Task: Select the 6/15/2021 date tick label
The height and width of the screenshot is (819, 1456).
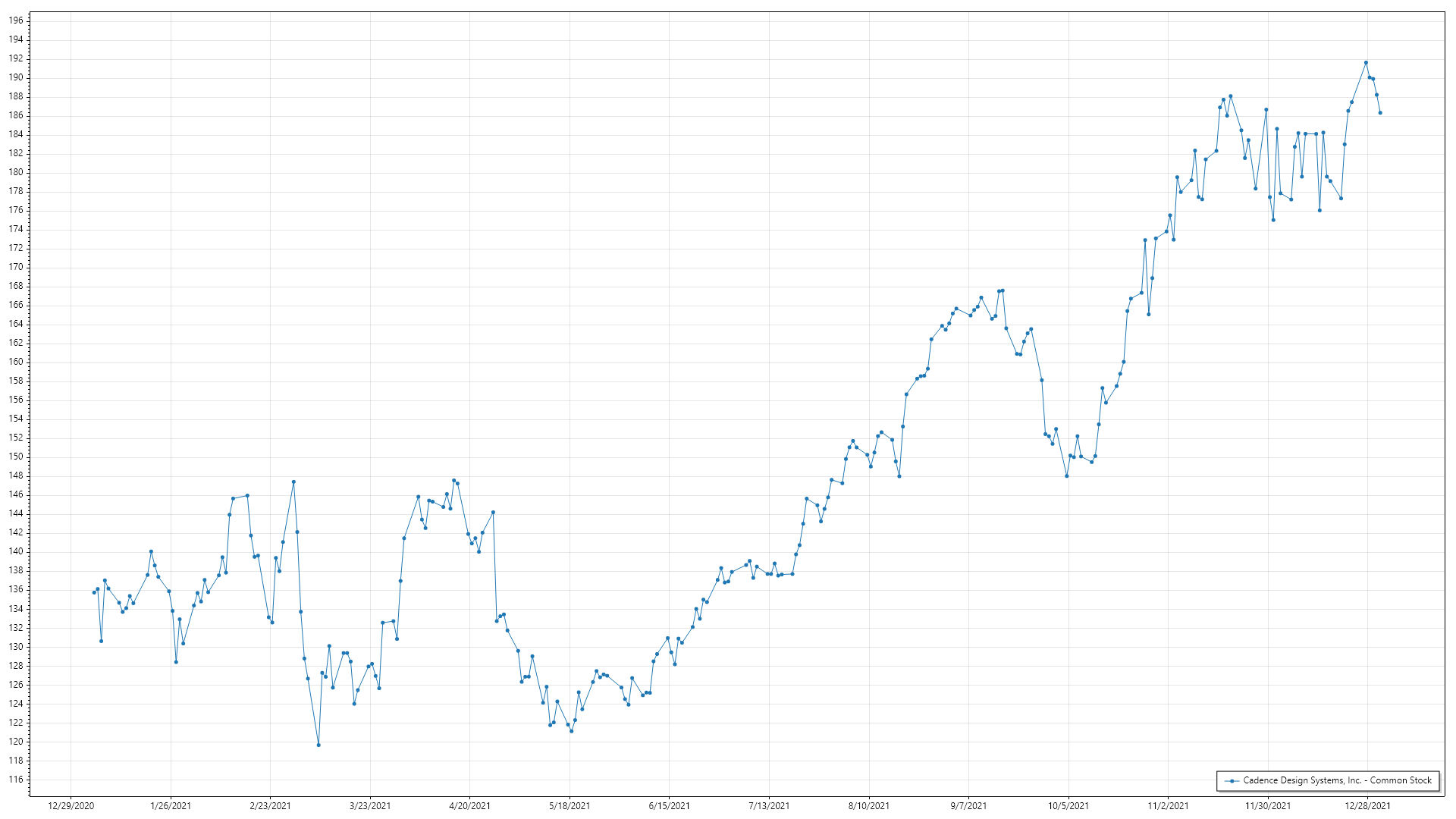Action: (670, 805)
